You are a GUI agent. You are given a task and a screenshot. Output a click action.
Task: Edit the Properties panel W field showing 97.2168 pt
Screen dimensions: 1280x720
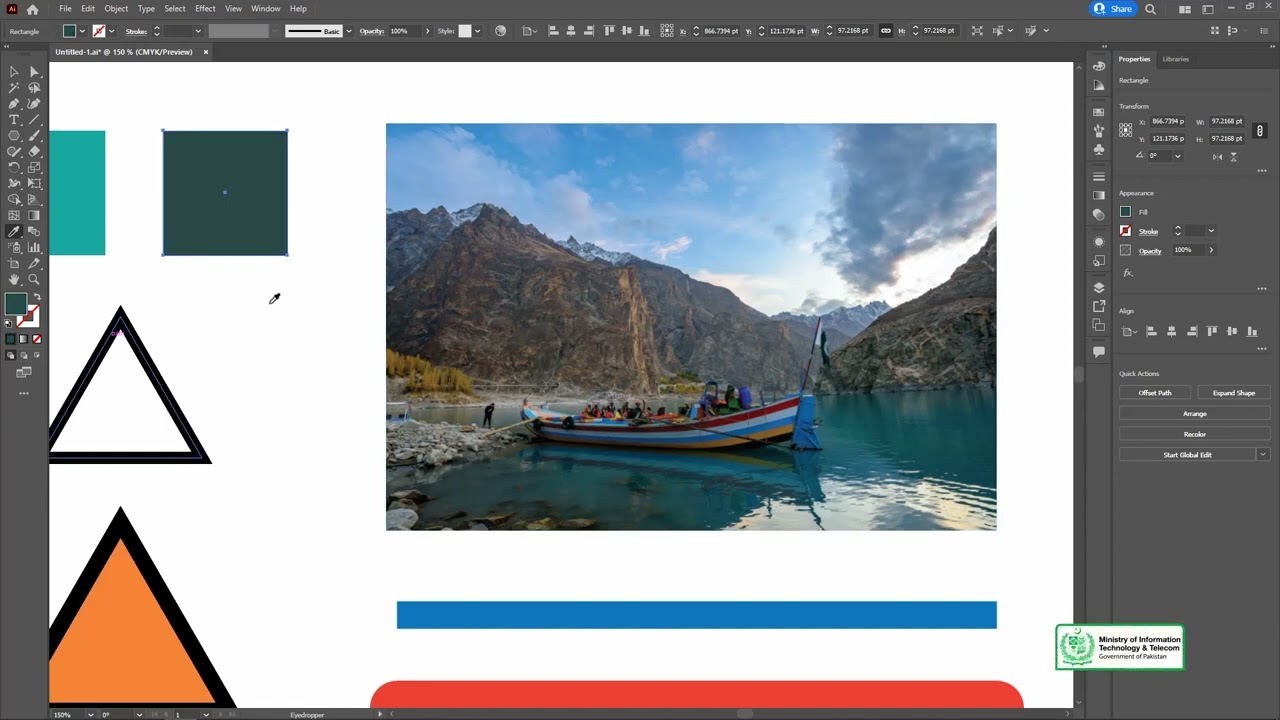pos(1227,121)
